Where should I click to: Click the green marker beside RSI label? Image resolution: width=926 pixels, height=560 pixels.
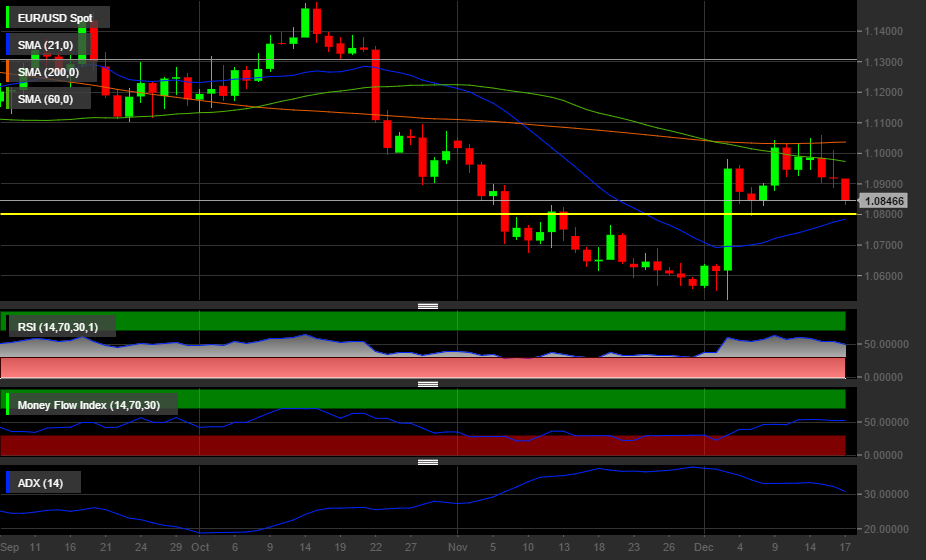coord(8,326)
